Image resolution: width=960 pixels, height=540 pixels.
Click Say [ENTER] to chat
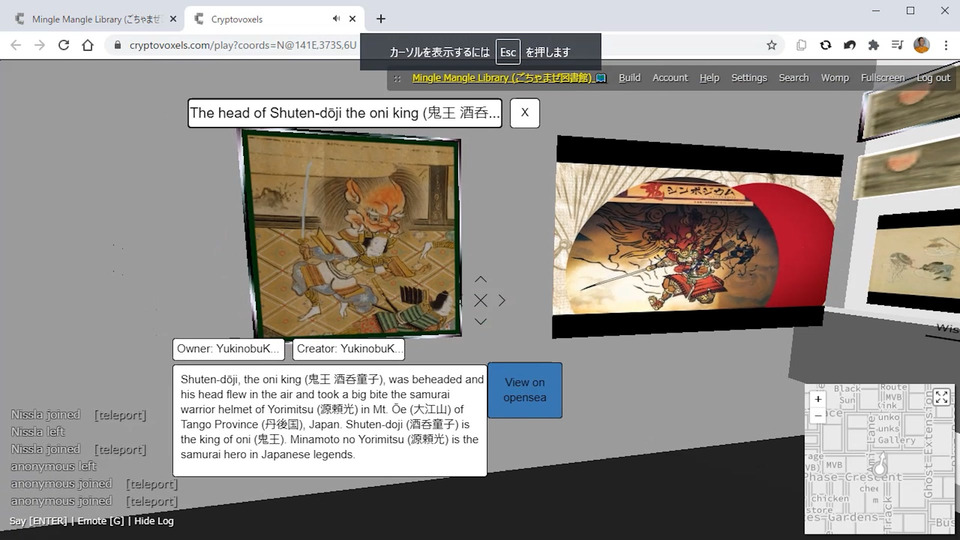pos(38,521)
